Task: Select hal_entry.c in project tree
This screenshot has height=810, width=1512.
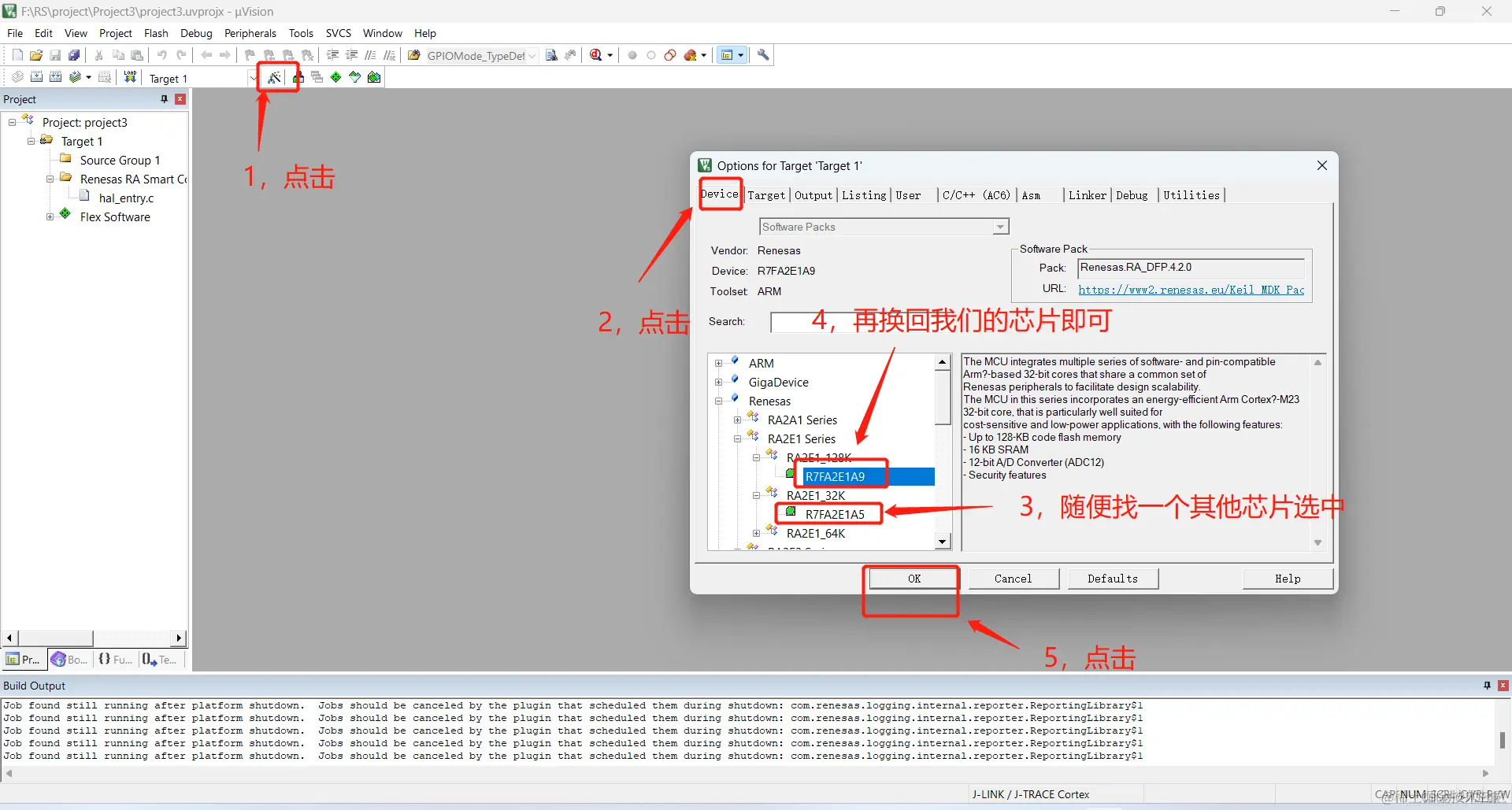Action: coord(126,198)
